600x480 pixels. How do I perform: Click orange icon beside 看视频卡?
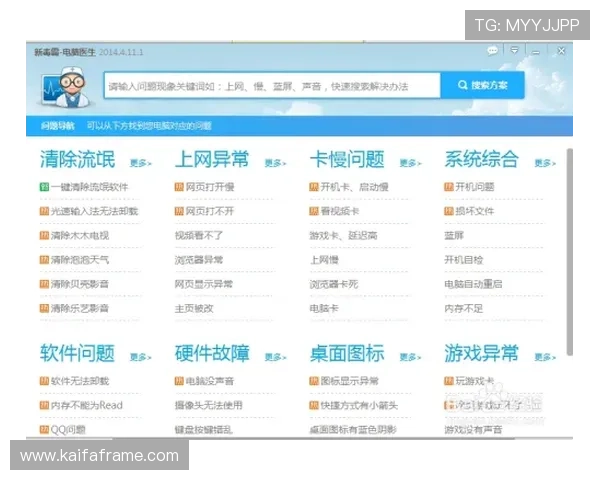314,211
